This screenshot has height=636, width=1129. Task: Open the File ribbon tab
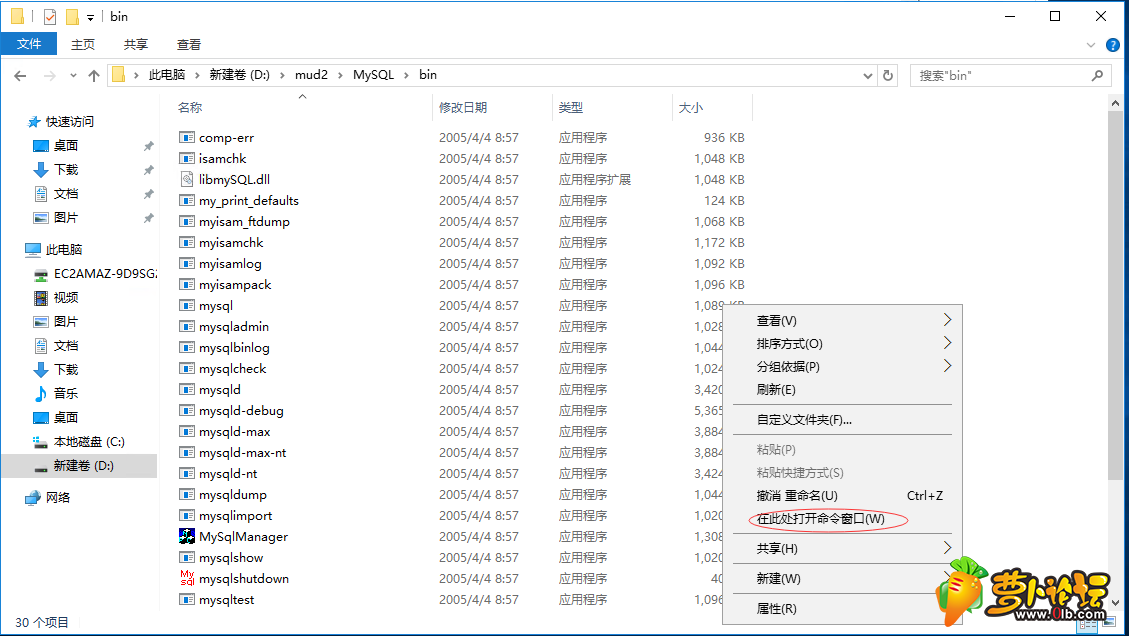29,45
